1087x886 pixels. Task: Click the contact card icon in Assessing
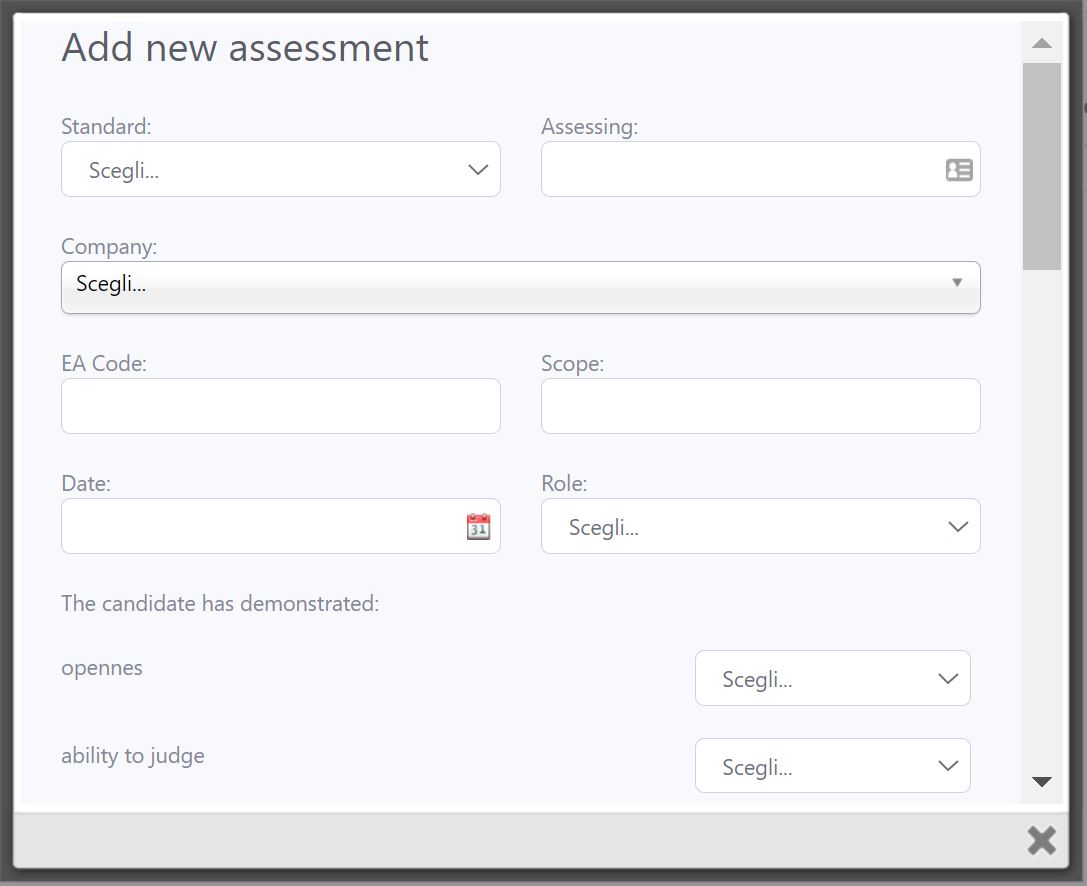click(958, 170)
